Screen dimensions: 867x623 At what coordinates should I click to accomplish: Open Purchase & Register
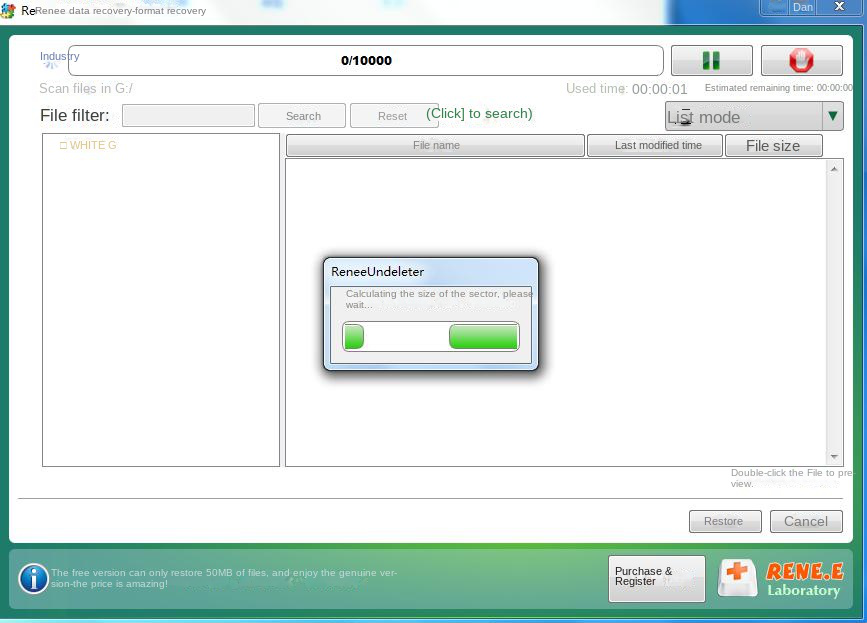[657, 579]
